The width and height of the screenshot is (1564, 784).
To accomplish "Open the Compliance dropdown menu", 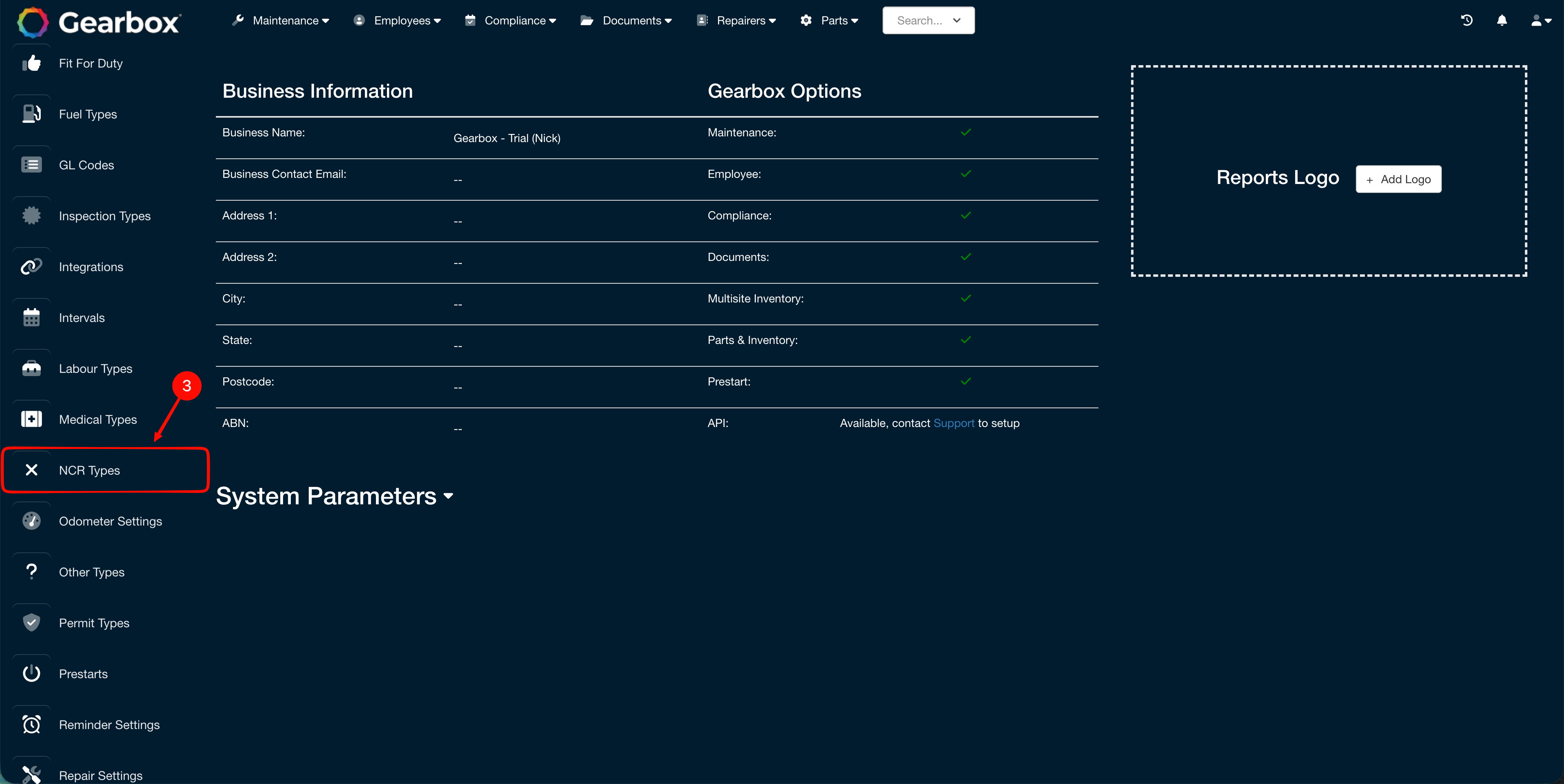I will coord(511,21).
